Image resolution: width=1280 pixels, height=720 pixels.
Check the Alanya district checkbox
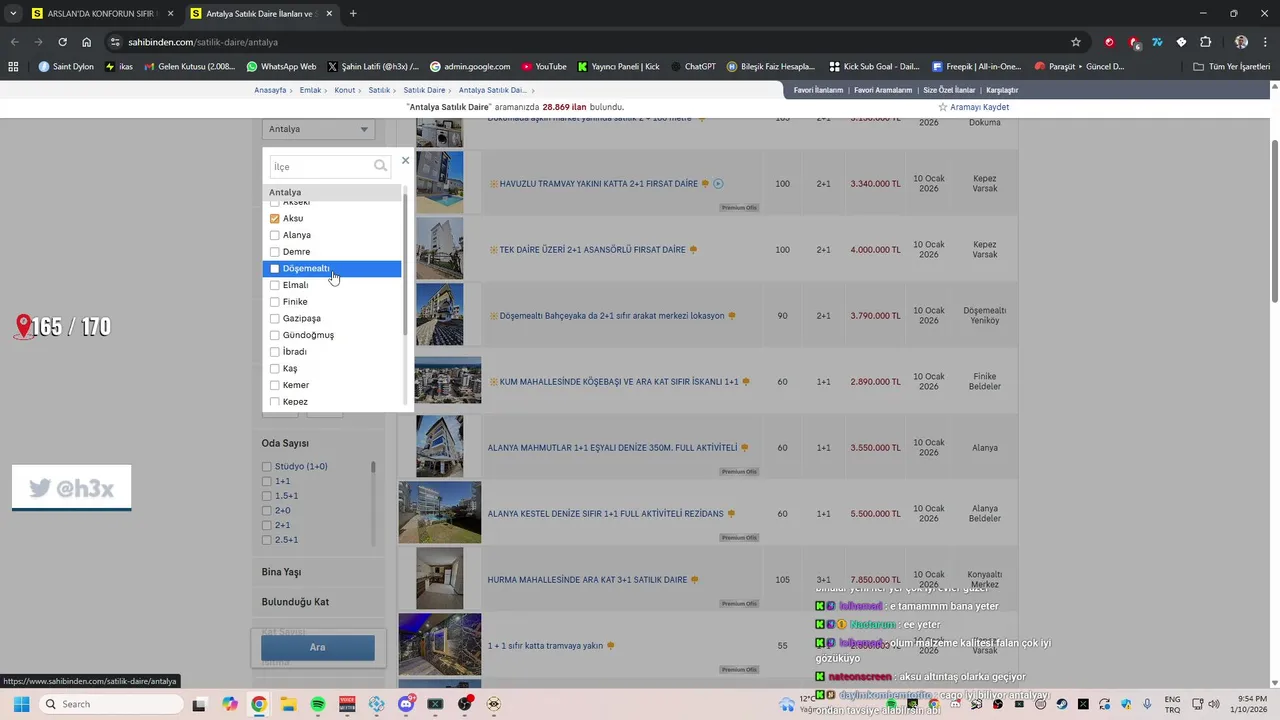[x=275, y=235]
